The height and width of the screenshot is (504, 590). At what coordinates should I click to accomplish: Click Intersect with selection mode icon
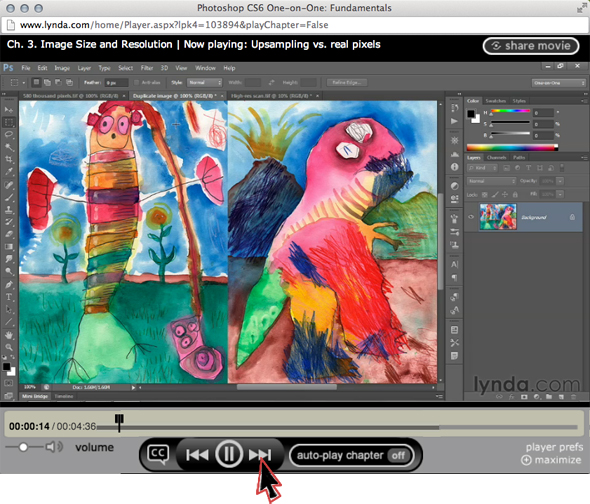(70, 82)
